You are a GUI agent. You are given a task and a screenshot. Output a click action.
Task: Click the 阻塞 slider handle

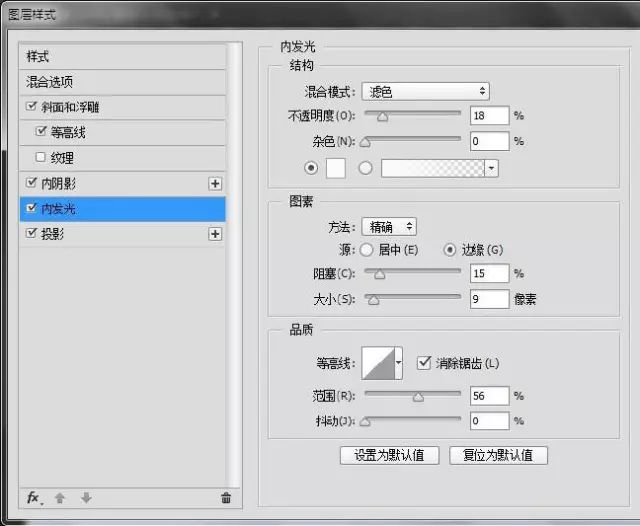tap(380, 275)
